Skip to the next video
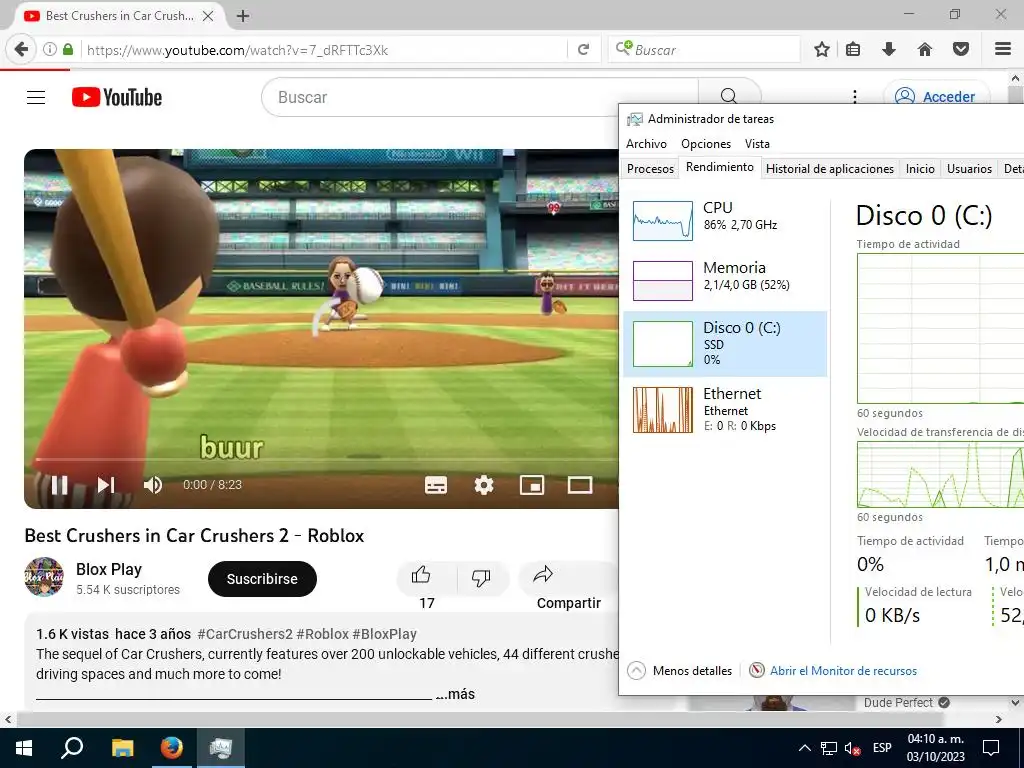 [106, 485]
